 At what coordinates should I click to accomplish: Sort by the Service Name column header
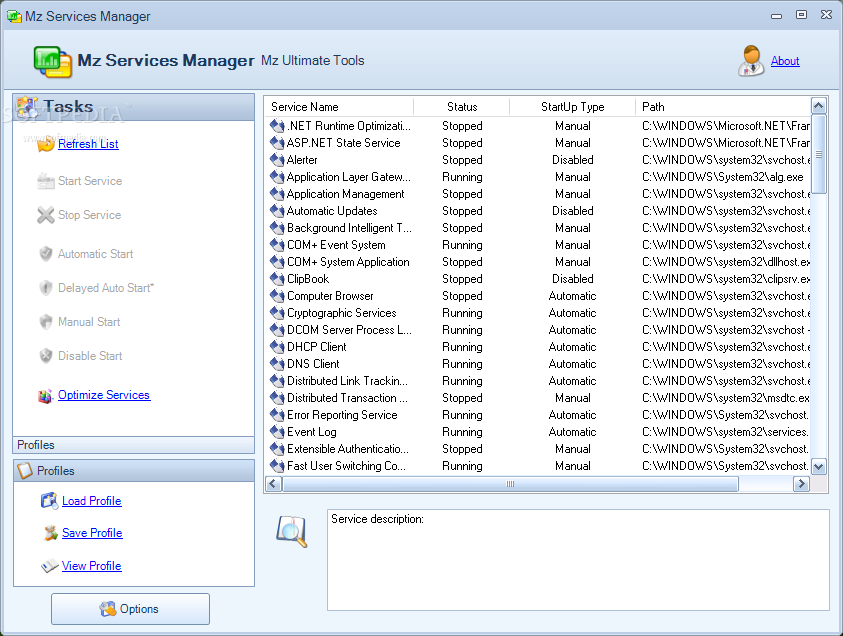pyautogui.click(x=339, y=107)
